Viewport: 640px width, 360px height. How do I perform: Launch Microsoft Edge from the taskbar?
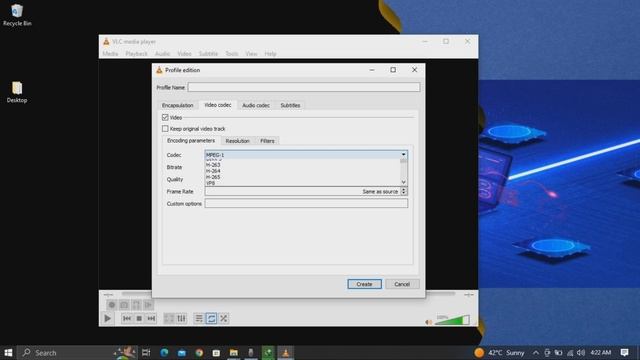pos(164,353)
